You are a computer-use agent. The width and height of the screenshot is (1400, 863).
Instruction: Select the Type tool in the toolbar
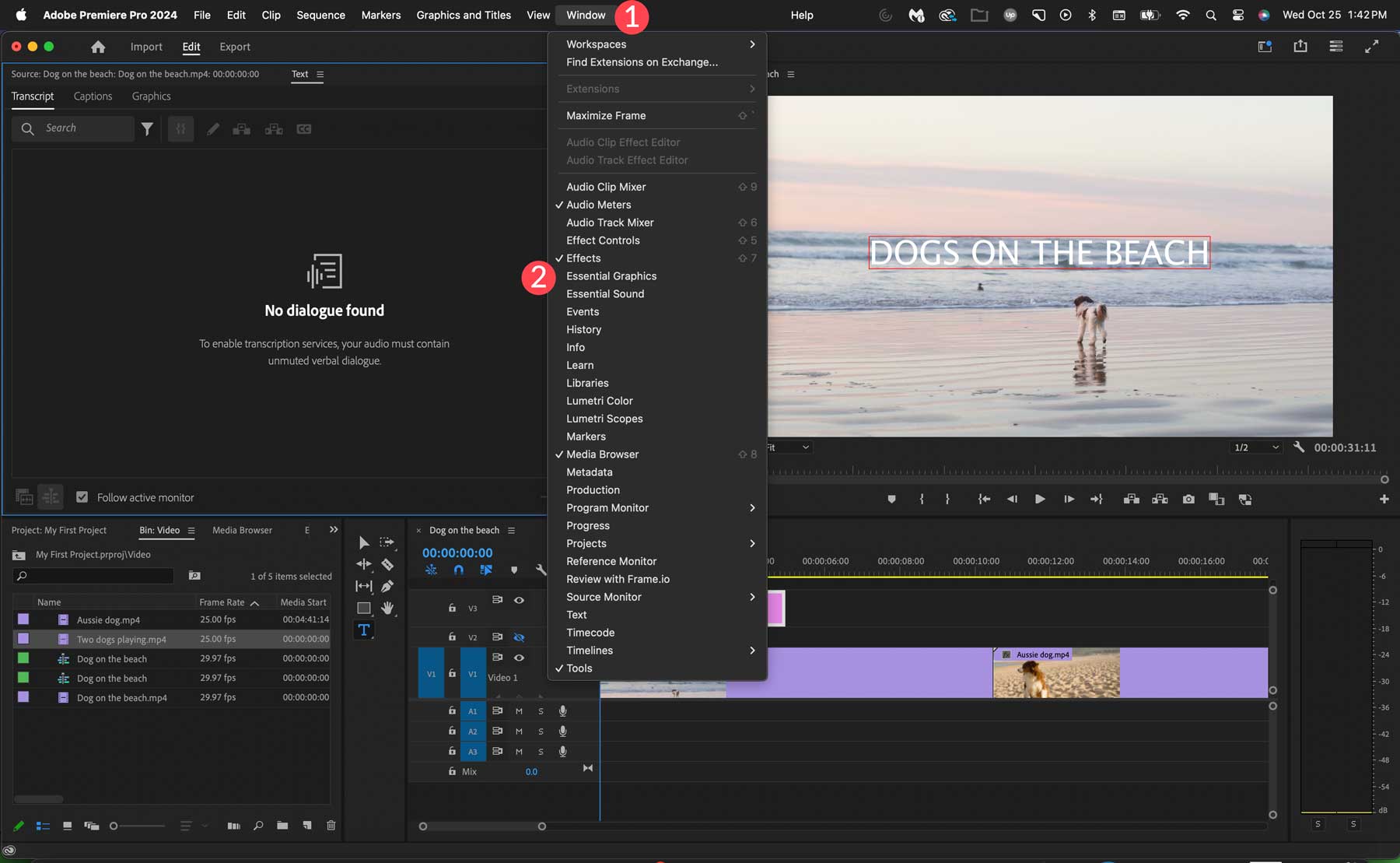363,629
